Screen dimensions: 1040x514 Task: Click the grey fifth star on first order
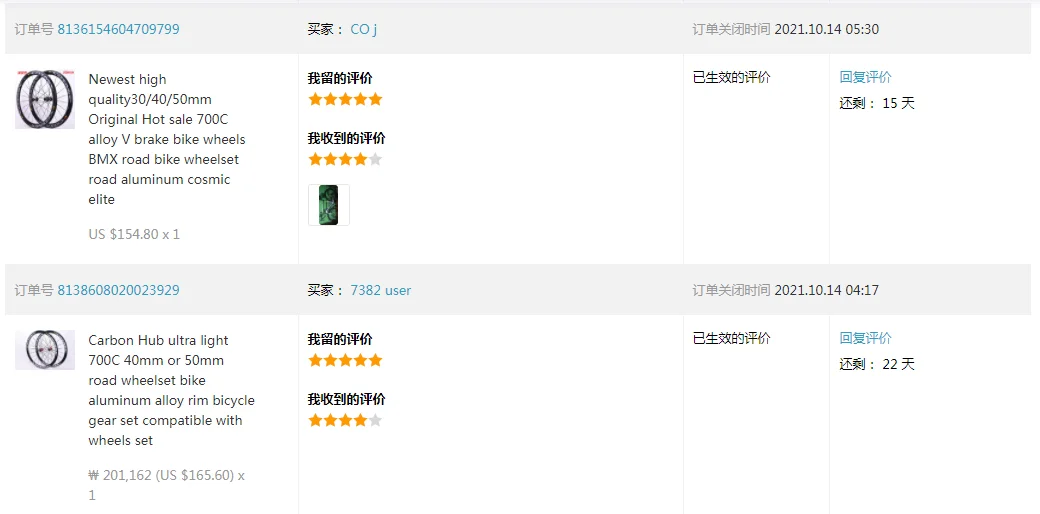pyautogui.click(x=375, y=159)
